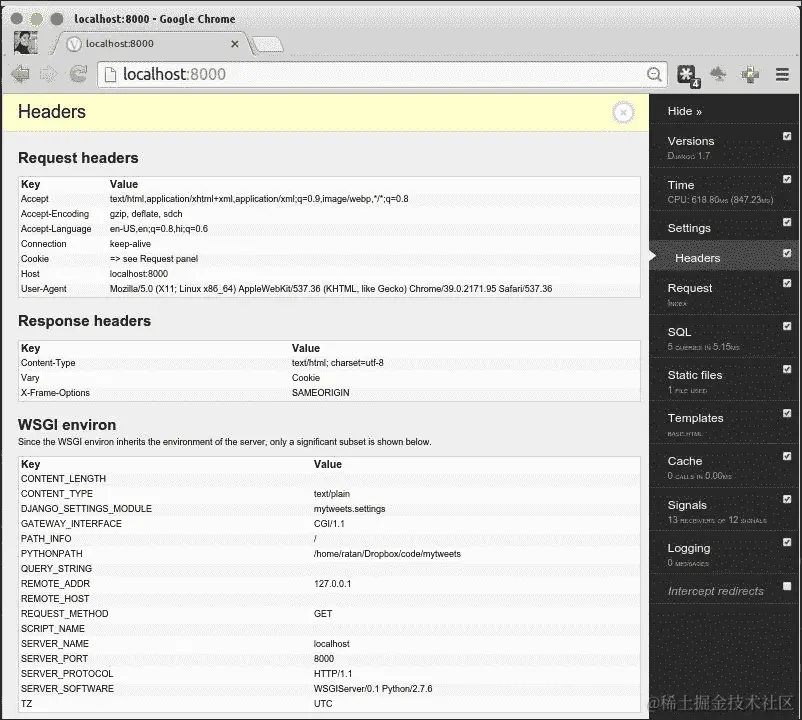
Task: Click the profile avatar picture
Action: pyautogui.click(x=26, y=43)
